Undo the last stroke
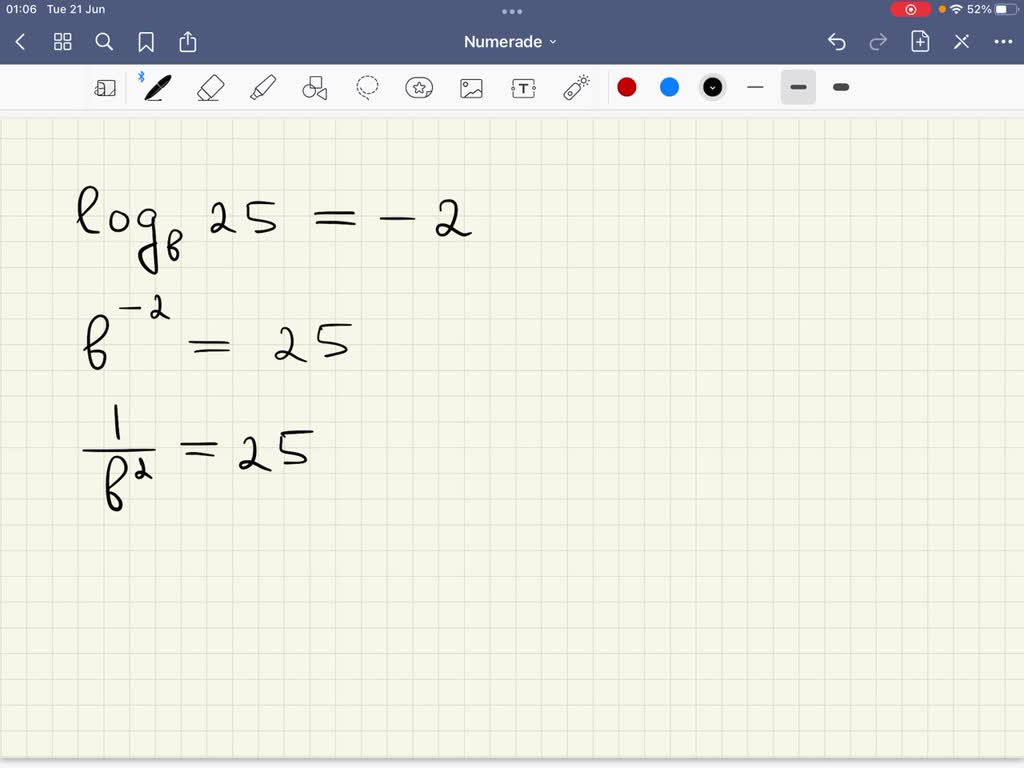Image resolution: width=1024 pixels, height=768 pixels. (837, 42)
